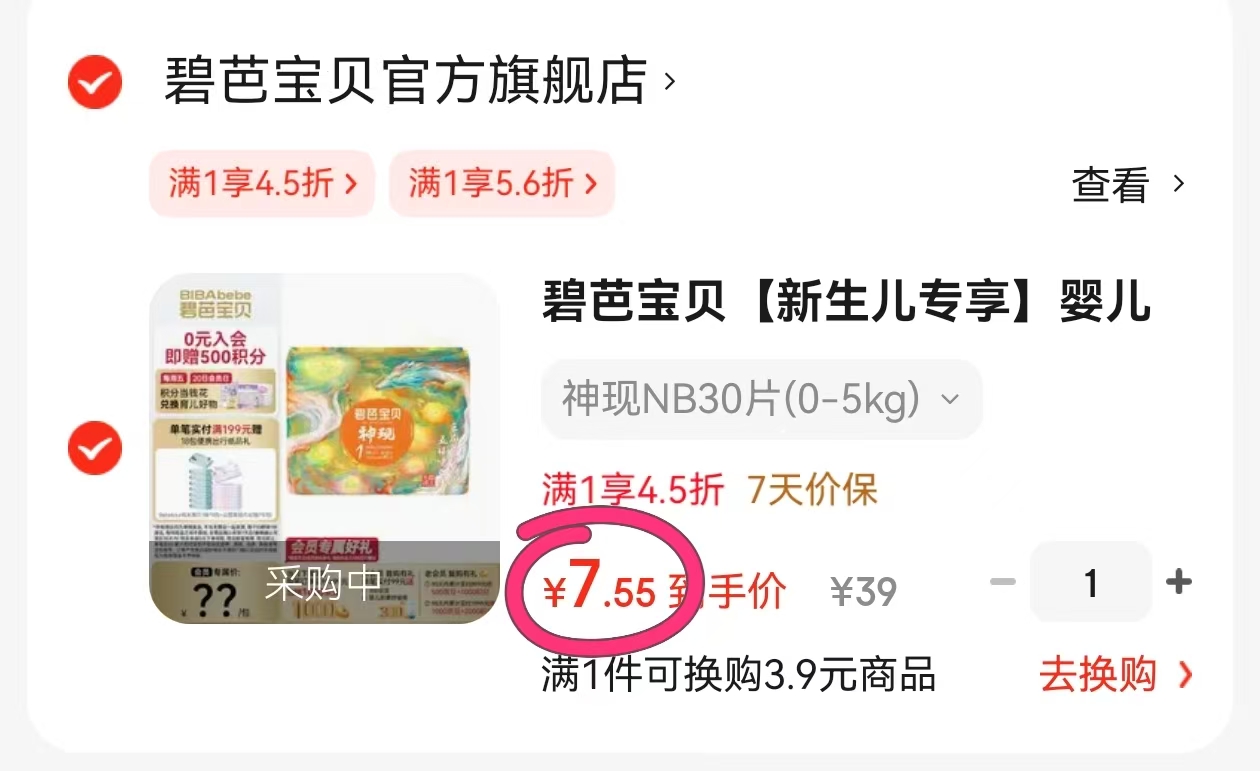Increase quantity with the plus icon
The image size is (1260, 771).
point(1179,582)
